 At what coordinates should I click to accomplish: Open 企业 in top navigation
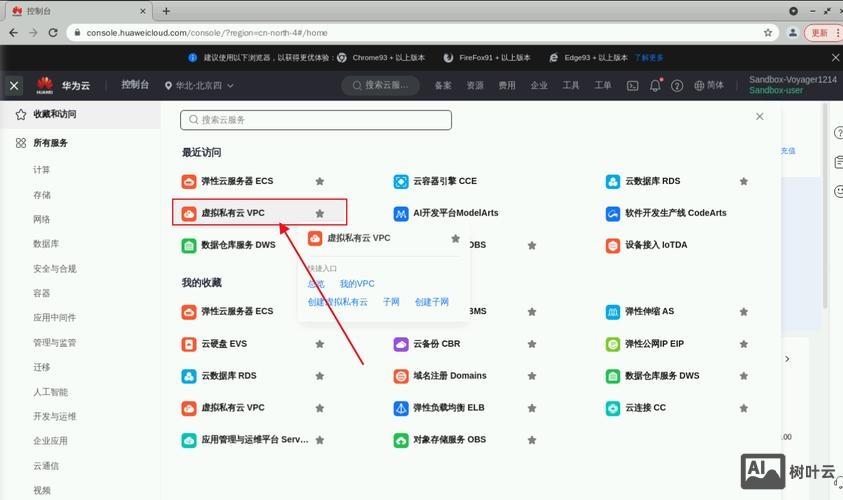click(539, 85)
